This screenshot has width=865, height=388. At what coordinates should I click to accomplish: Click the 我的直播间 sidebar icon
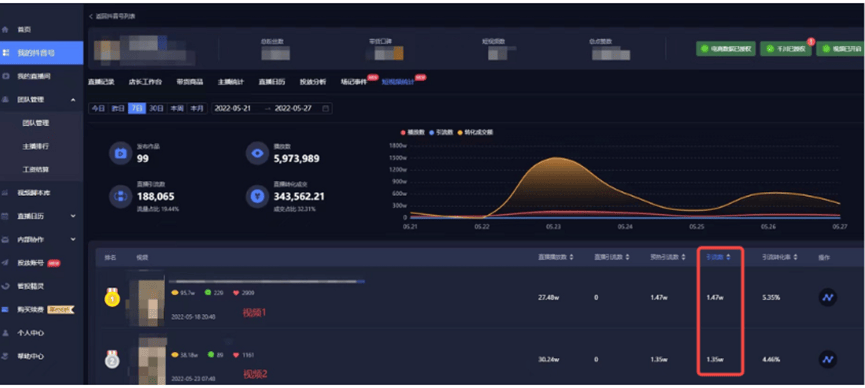(6, 76)
